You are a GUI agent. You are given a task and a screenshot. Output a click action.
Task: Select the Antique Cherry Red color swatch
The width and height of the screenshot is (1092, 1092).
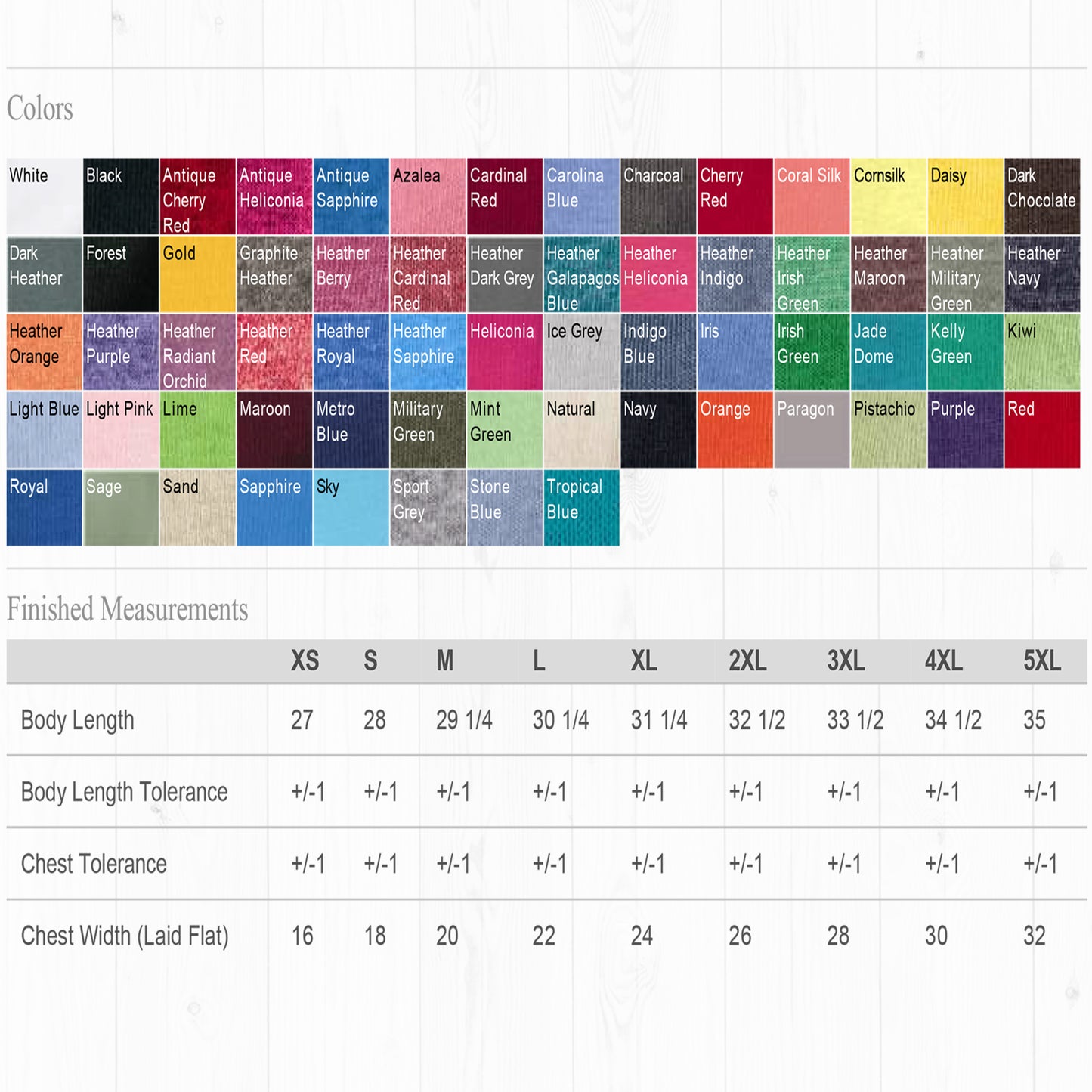(x=197, y=196)
